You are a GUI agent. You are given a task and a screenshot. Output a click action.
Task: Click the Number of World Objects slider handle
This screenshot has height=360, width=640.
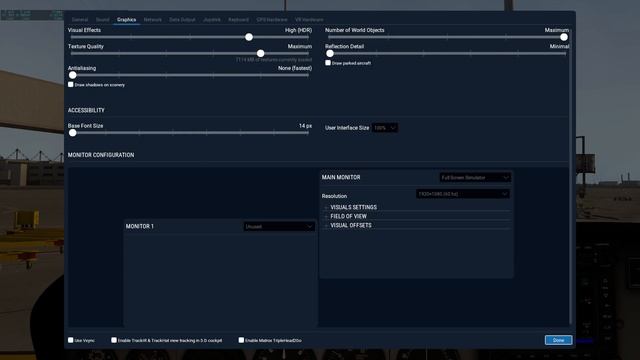click(564, 37)
